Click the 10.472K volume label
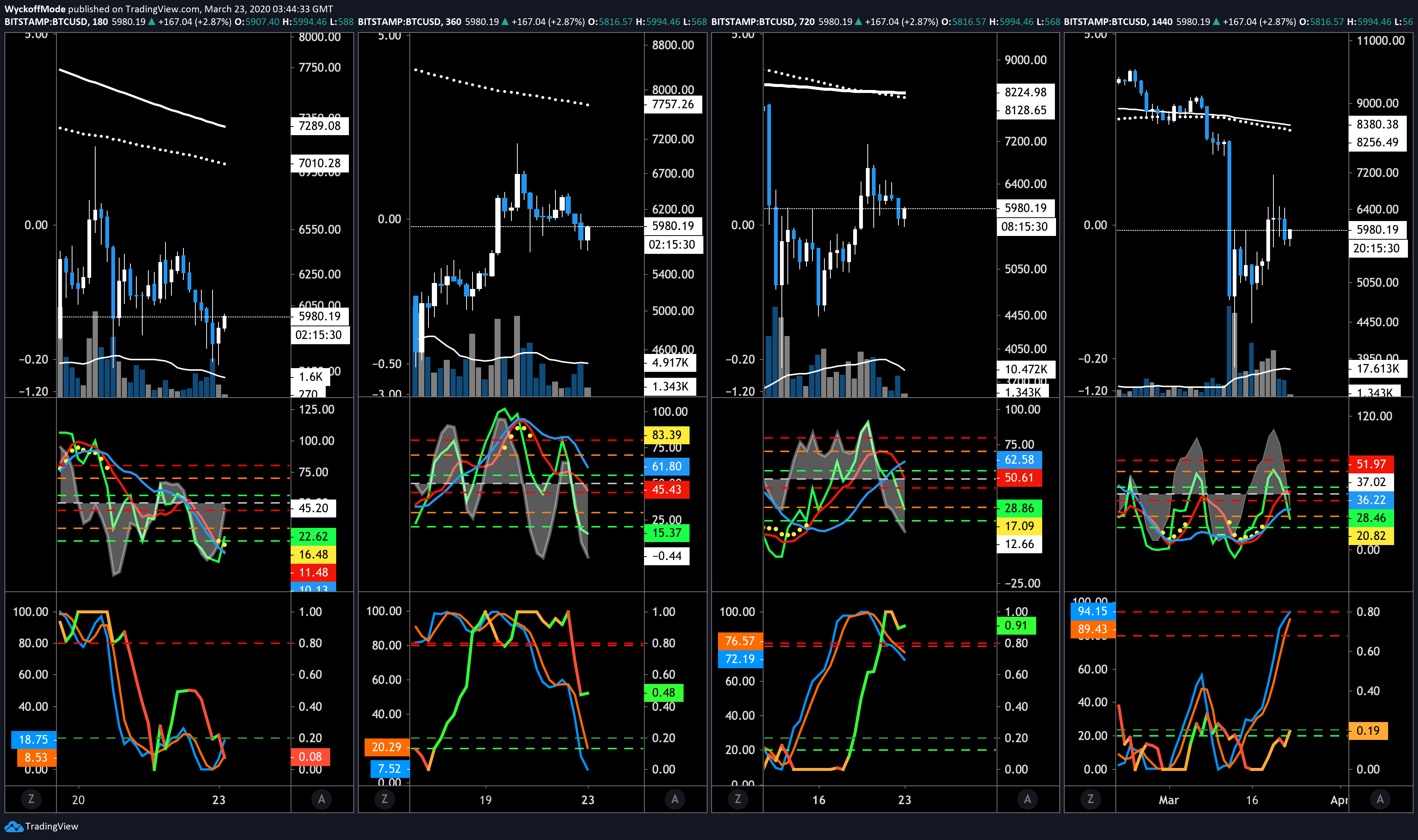The width and height of the screenshot is (1418, 840). point(1025,369)
